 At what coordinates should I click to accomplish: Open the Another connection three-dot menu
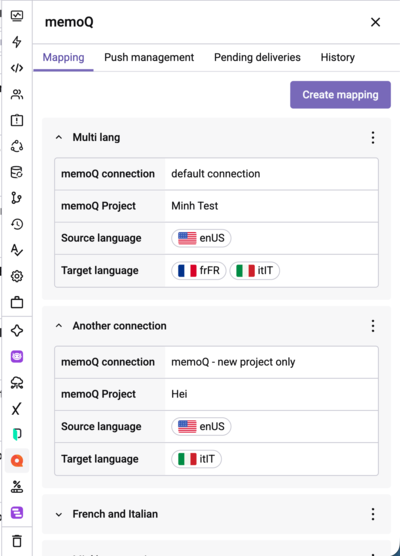tap(373, 326)
